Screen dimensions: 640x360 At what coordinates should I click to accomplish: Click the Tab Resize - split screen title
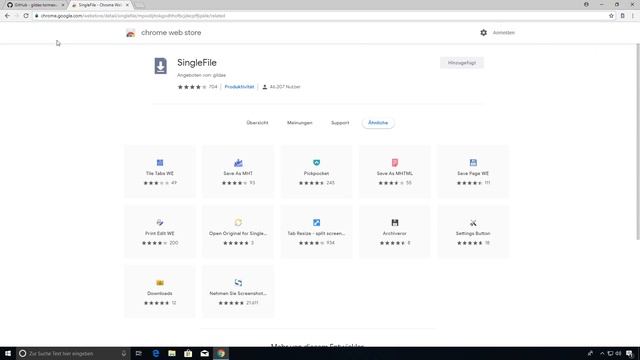(x=316, y=233)
